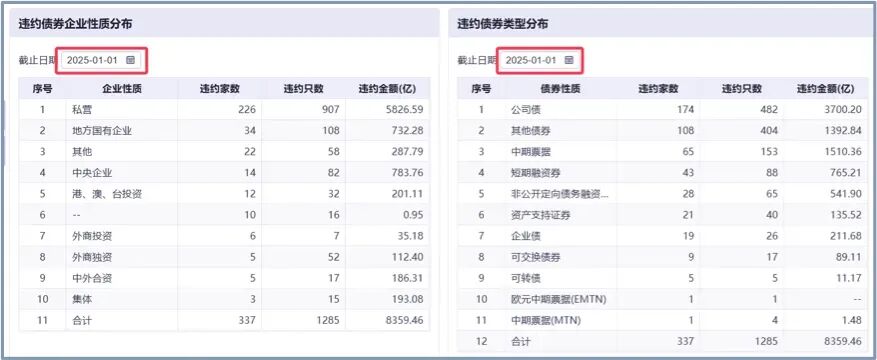Viewport: 877px width, 360px height.
Task: Select the 公司债 row label
Action: click(526, 110)
